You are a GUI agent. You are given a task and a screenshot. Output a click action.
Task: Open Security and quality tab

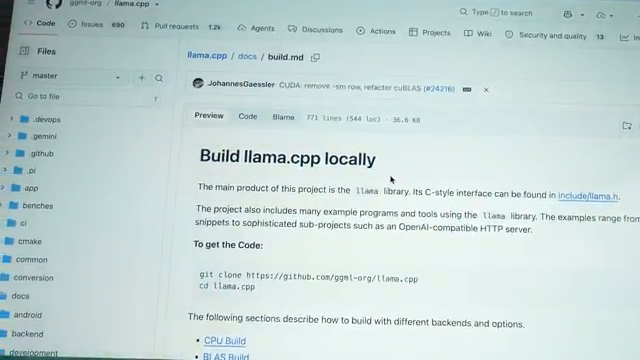[x=554, y=36]
